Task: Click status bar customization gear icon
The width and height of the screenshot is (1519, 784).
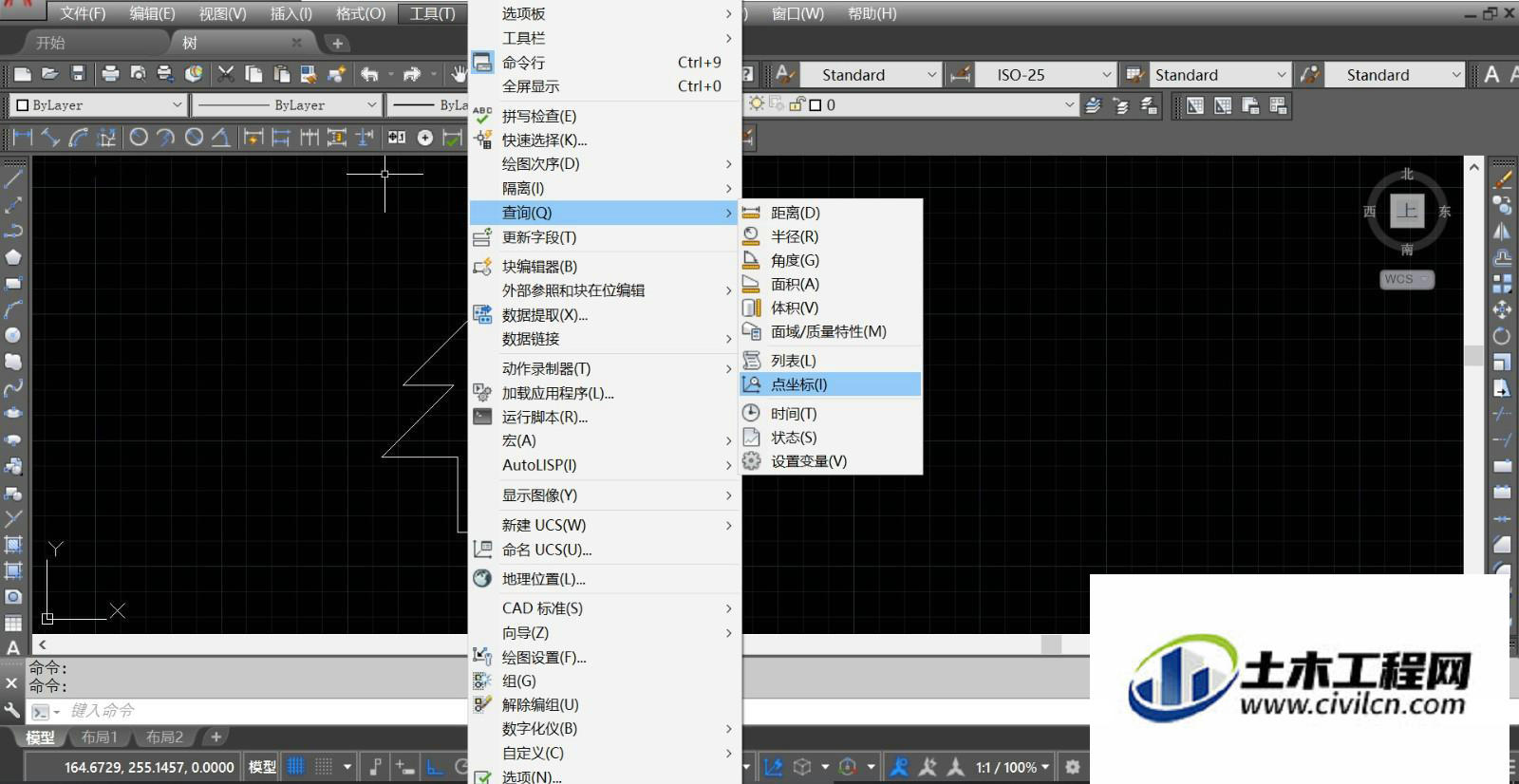Action: point(1073,767)
